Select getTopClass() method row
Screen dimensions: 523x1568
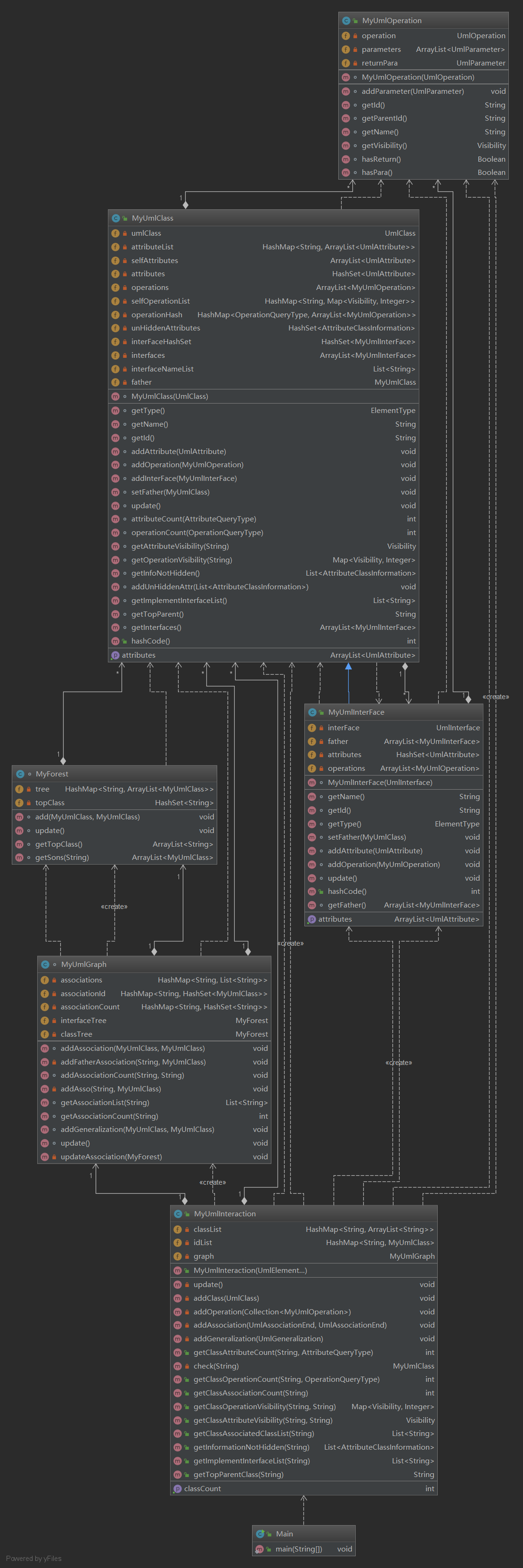tap(114, 844)
